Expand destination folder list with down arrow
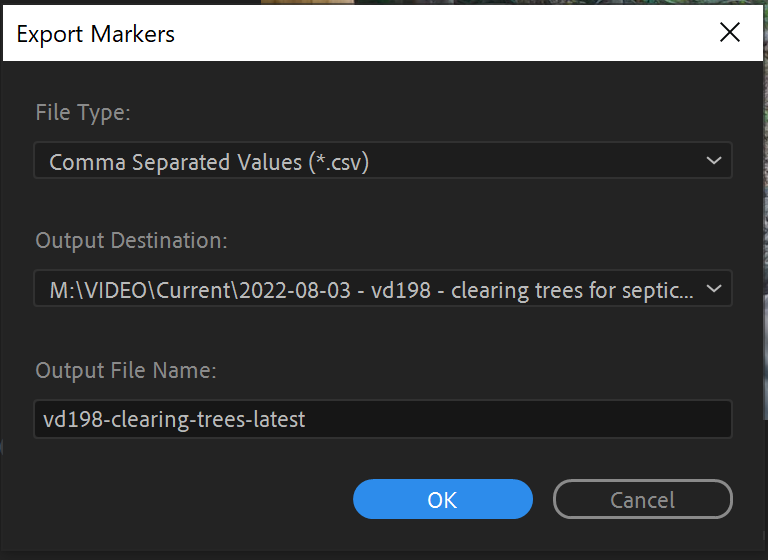The image size is (768, 560). pyautogui.click(x=713, y=289)
